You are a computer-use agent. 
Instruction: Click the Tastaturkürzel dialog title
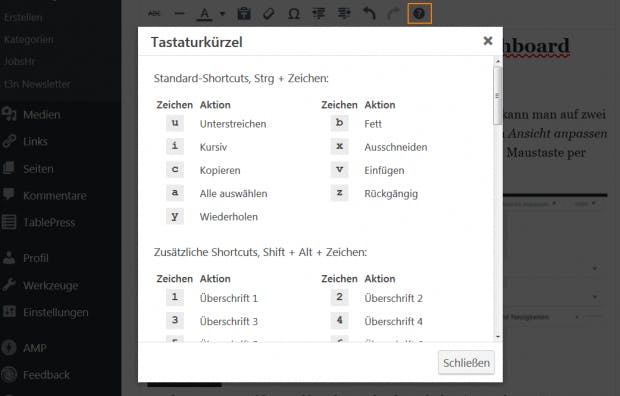click(x=197, y=42)
